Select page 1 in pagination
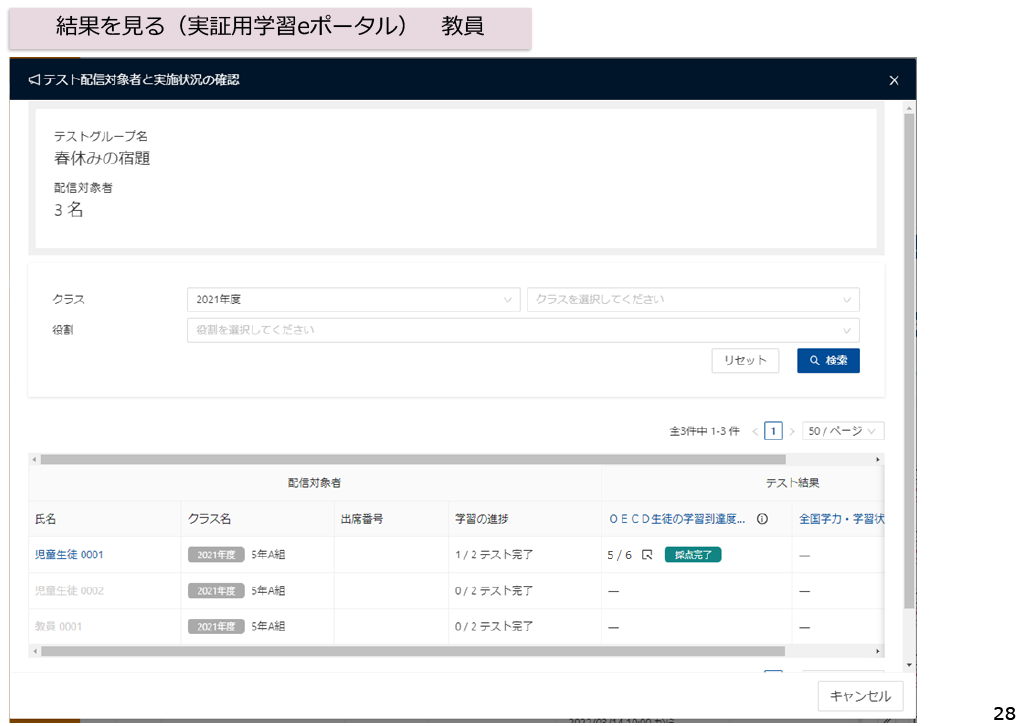Image resolution: width=1024 pixels, height=726 pixels. point(773,432)
